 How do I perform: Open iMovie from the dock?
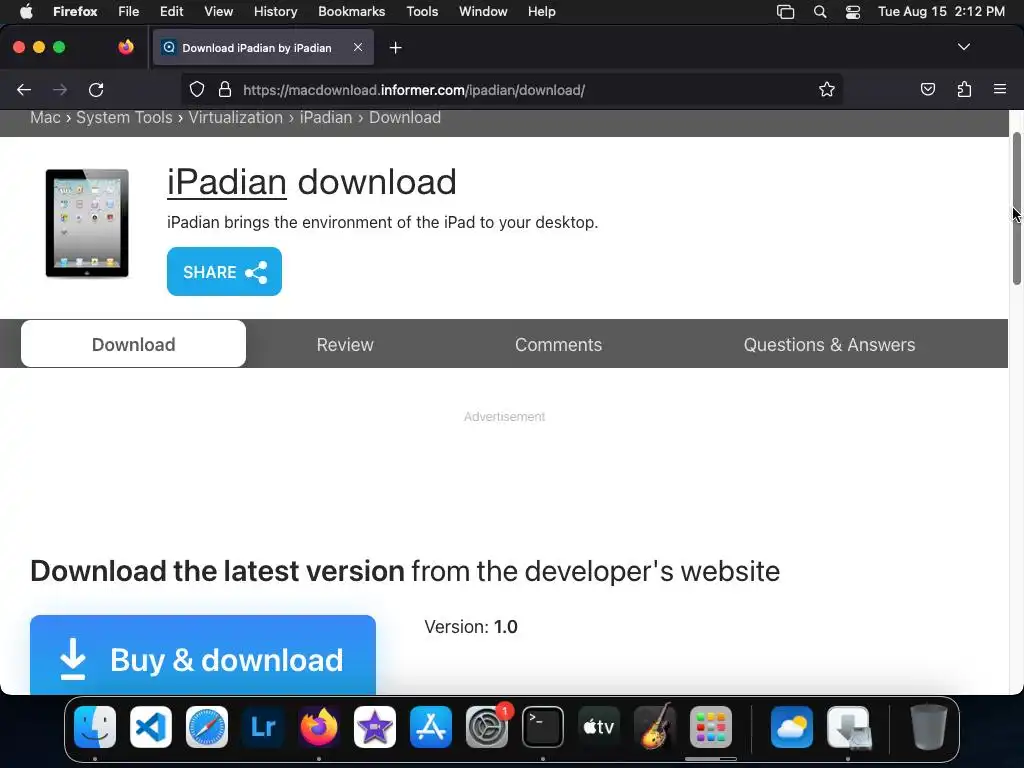click(375, 727)
